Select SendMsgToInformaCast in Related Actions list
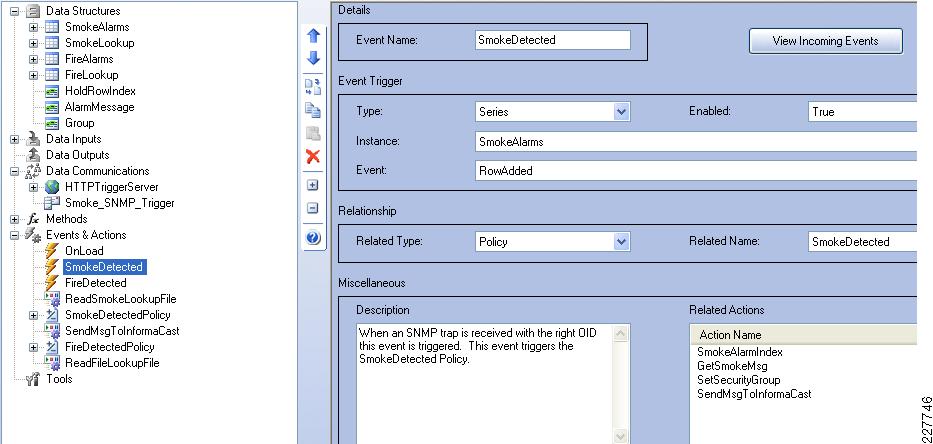 click(x=754, y=394)
